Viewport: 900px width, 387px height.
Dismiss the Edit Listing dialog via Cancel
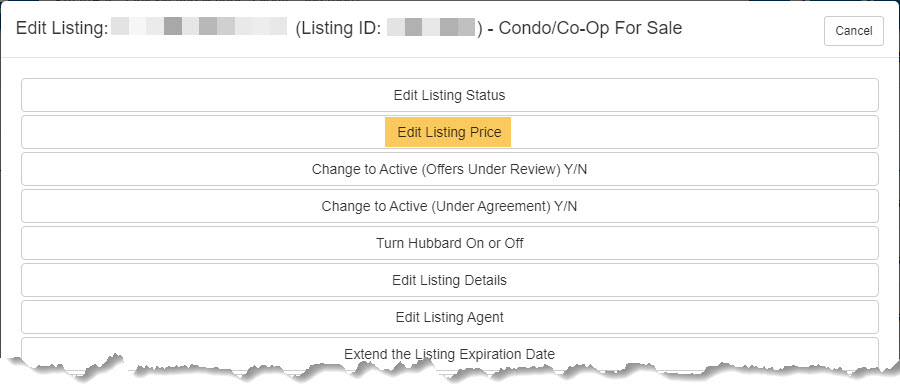(x=854, y=31)
